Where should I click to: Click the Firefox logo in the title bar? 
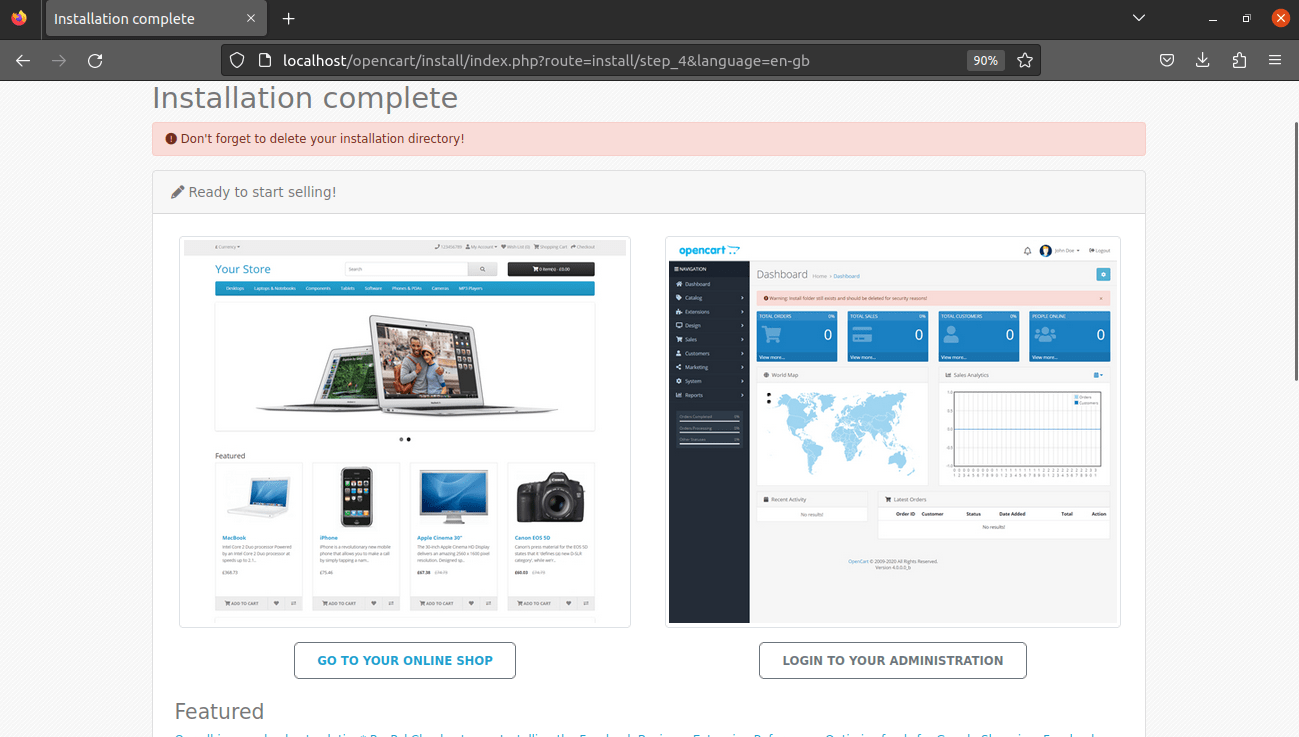(19, 19)
